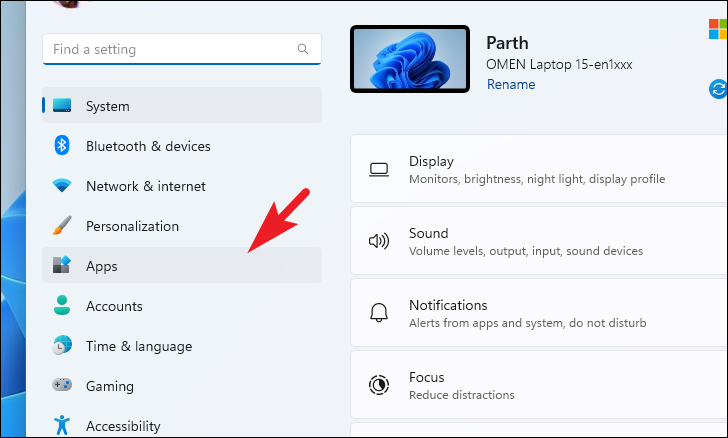Image resolution: width=728 pixels, height=438 pixels.
Task: Click the Personalization paintbrush icon
Action: [x=62, y=225]
